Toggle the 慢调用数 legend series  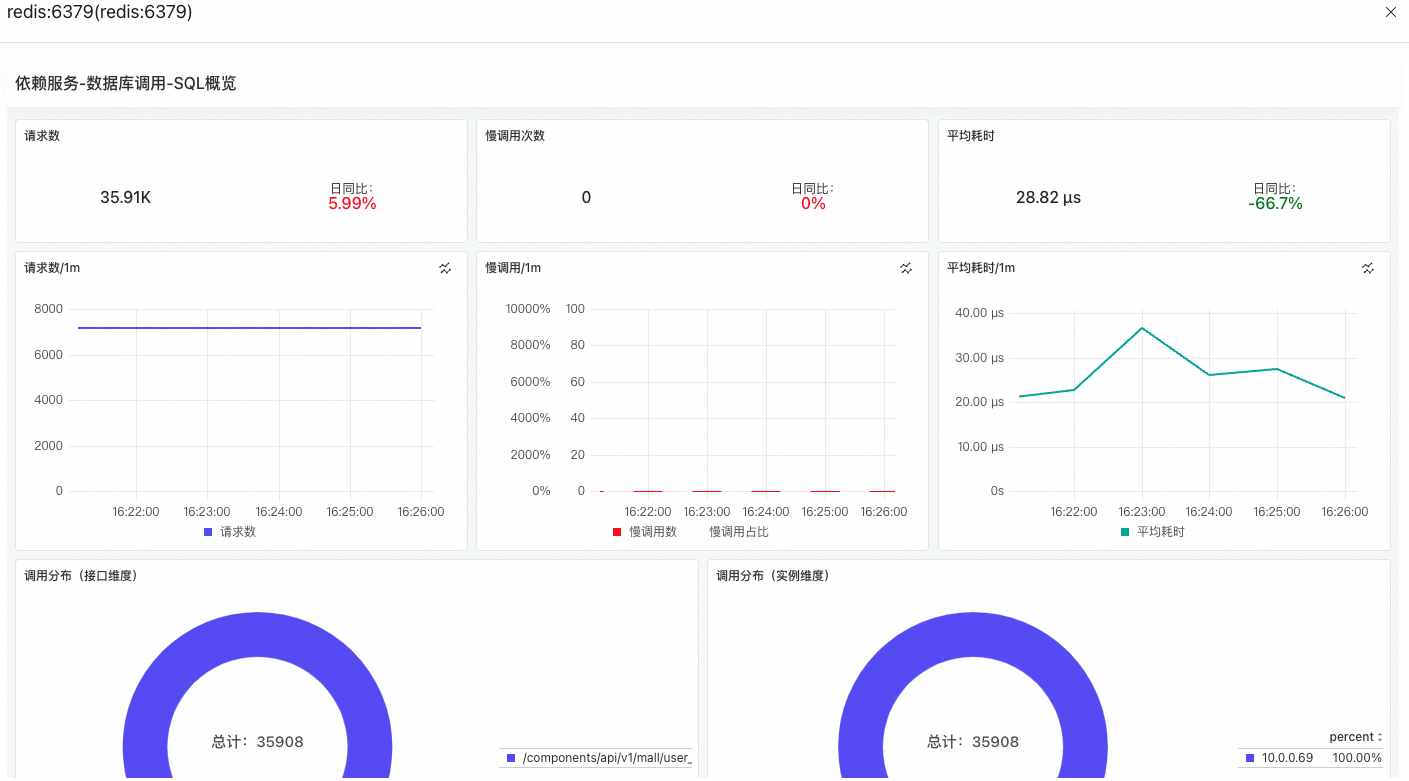pos(645,532)
